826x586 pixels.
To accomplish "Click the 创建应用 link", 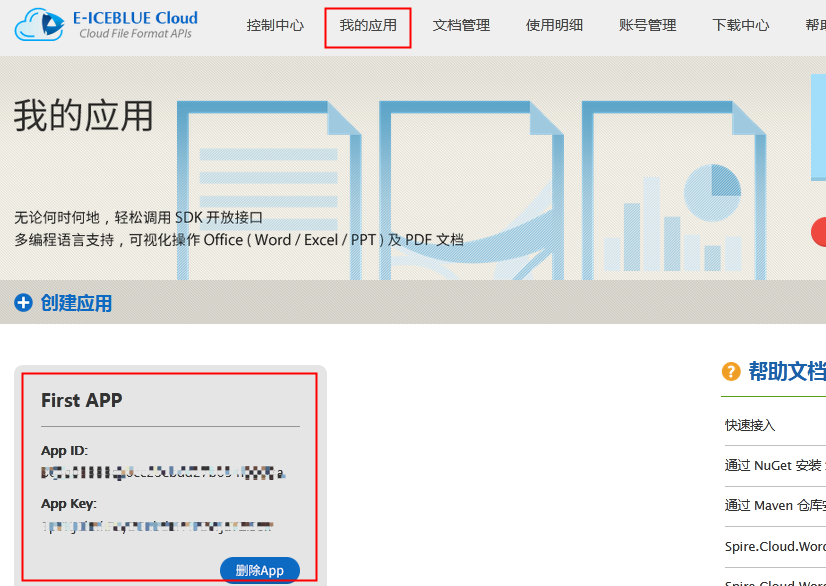I will [x=76, y=303].
